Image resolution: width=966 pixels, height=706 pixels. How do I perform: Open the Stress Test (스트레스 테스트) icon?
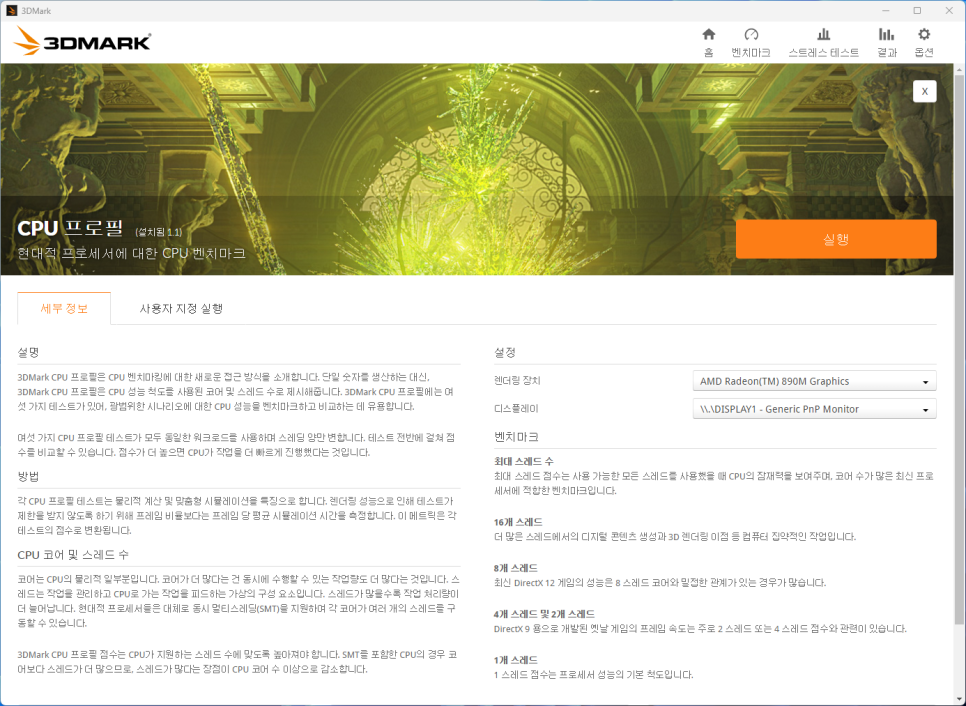click(823, 41)
